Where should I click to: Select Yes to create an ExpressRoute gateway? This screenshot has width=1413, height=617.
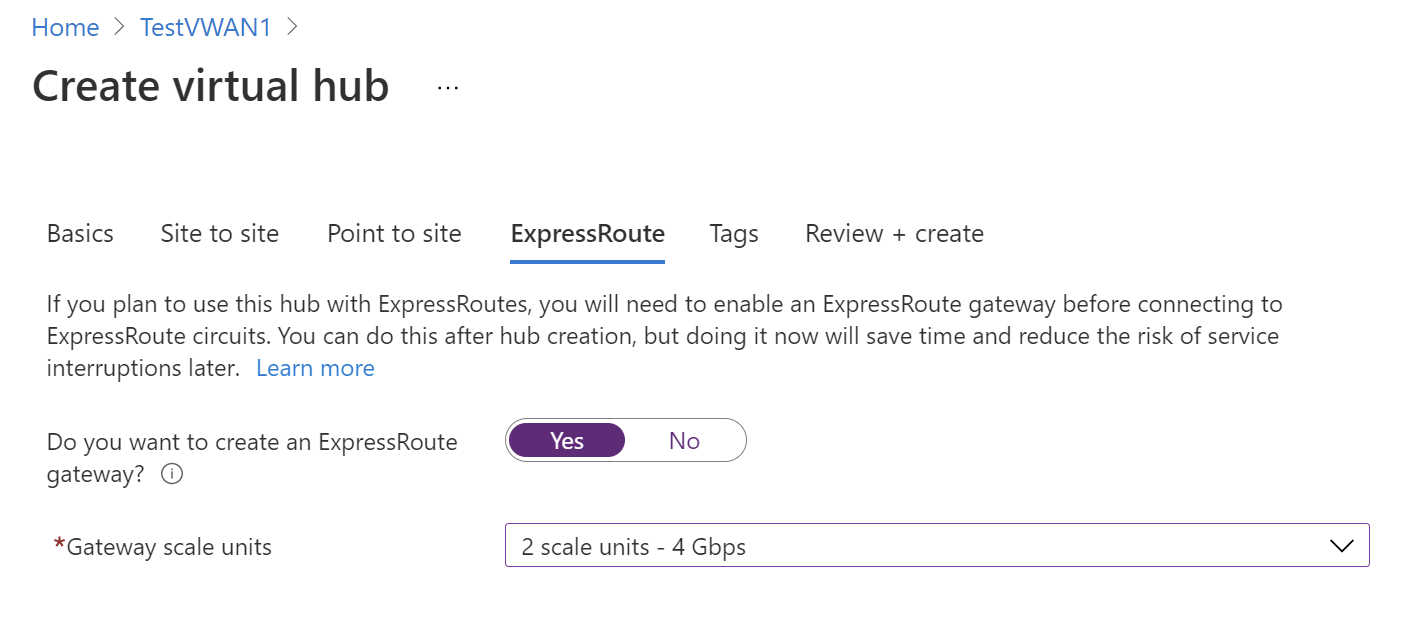[567, 440]
